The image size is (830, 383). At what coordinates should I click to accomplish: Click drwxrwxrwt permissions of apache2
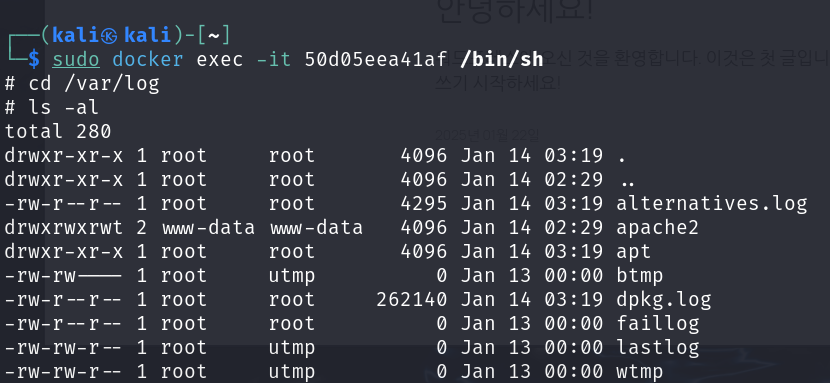coord(64,228)
